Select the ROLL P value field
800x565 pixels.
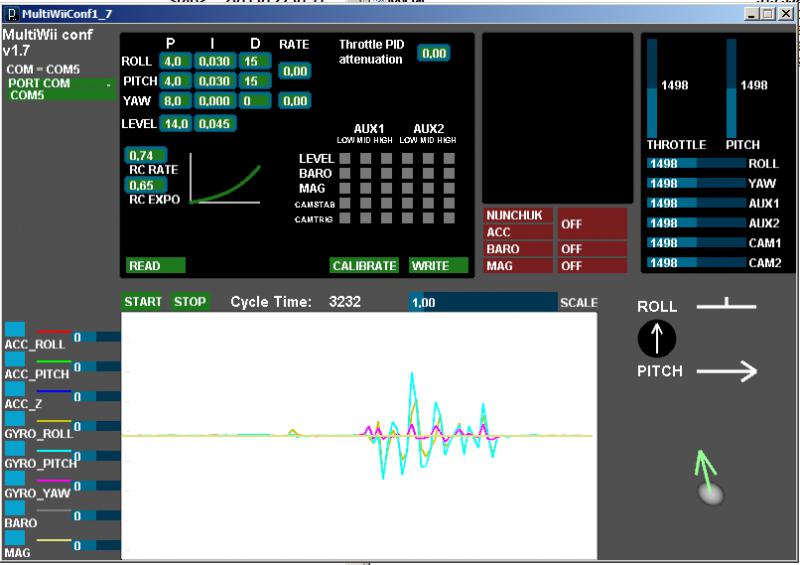coord(173,61)
